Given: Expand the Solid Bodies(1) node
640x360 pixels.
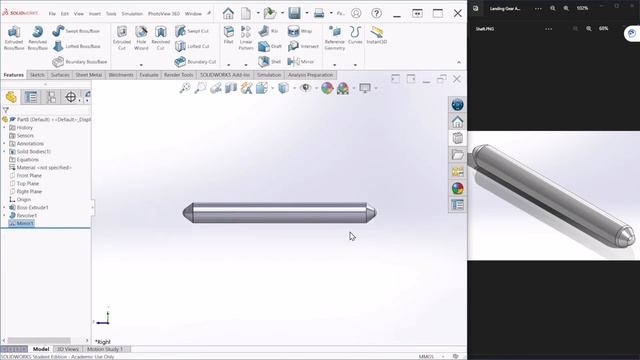Looking at the screenshot, I should 4,151.
